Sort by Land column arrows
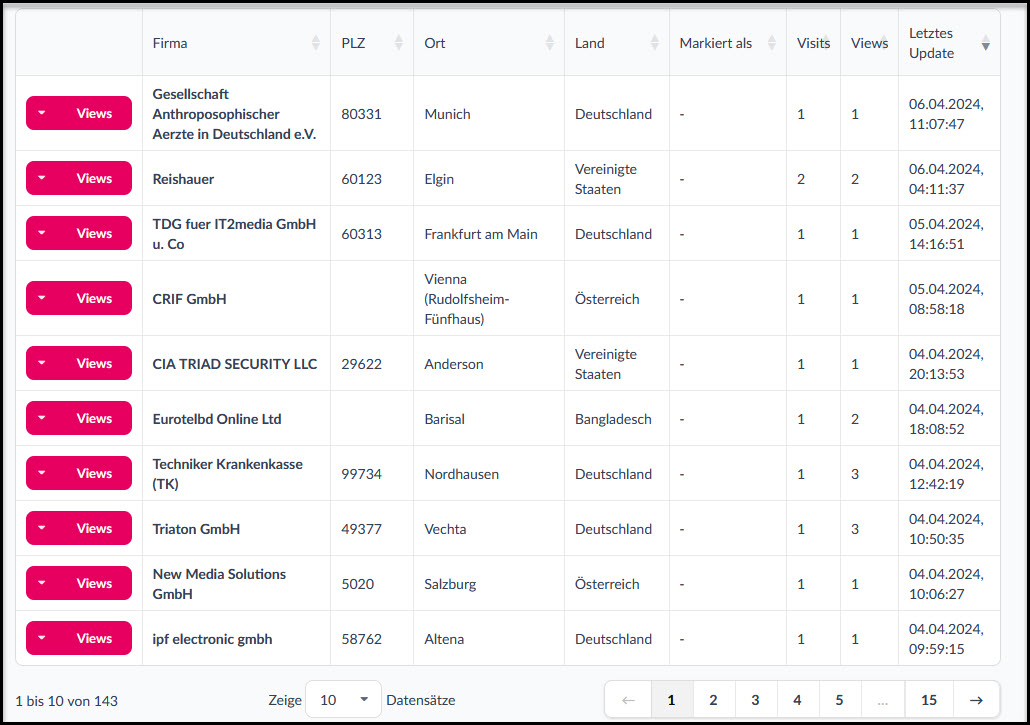Viewport: 1030px width, 725px height. [655, 43]
